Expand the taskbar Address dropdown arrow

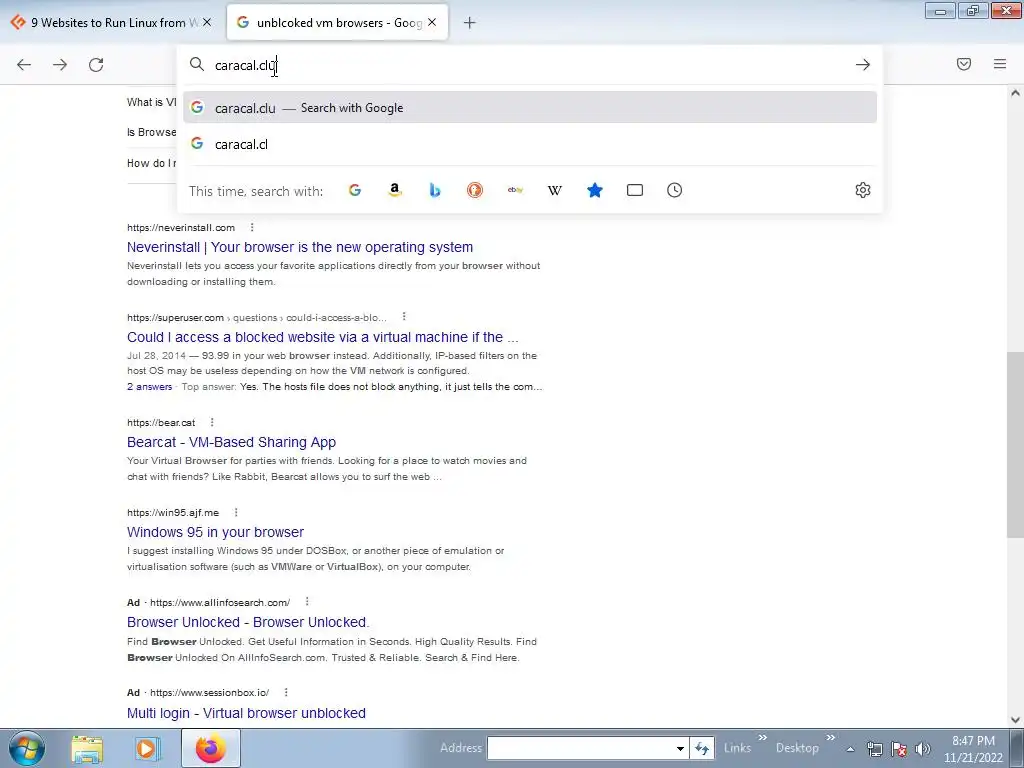tap(680, 748)
